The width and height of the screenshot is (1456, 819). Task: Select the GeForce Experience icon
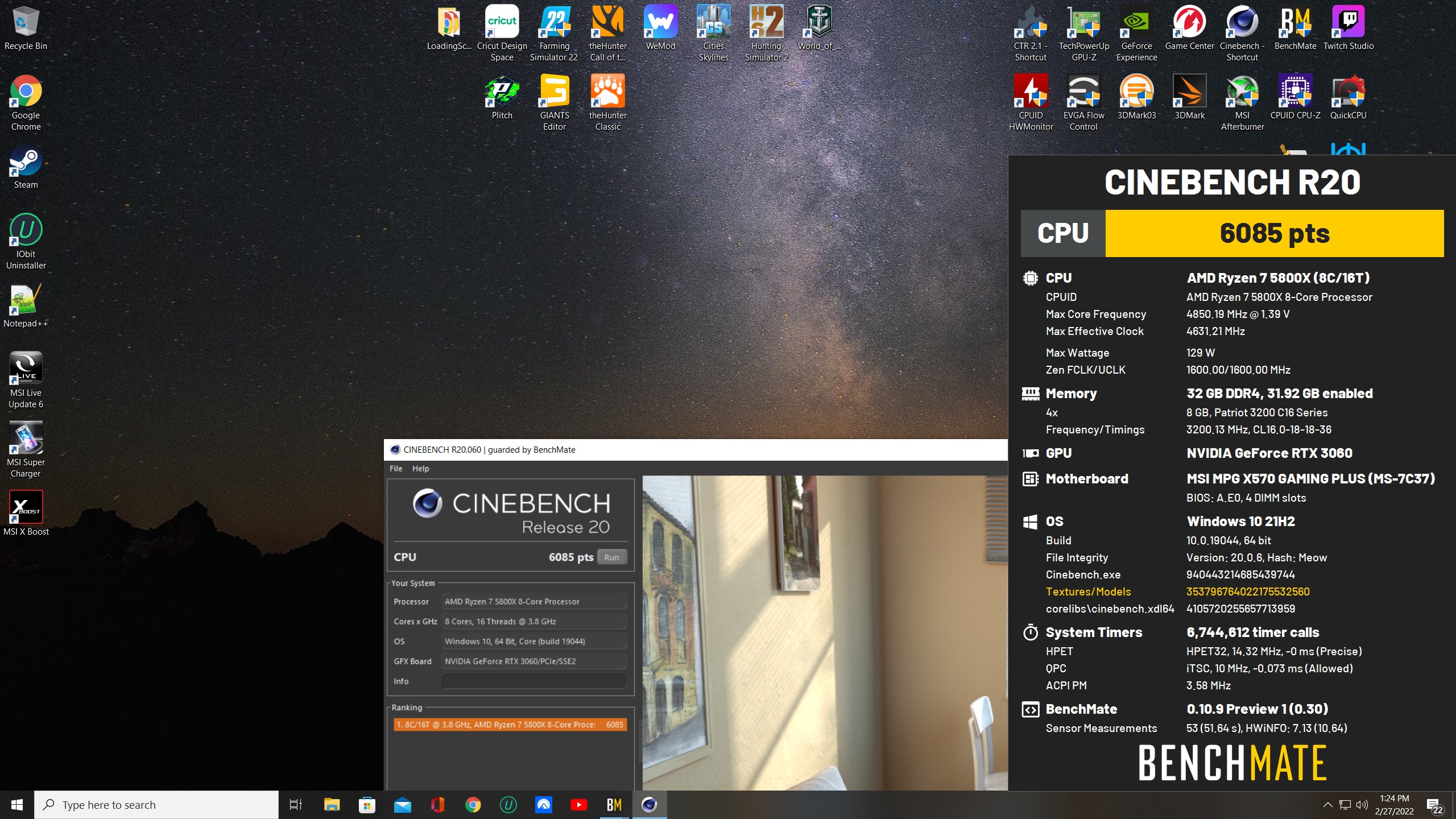coord(1136,33)
